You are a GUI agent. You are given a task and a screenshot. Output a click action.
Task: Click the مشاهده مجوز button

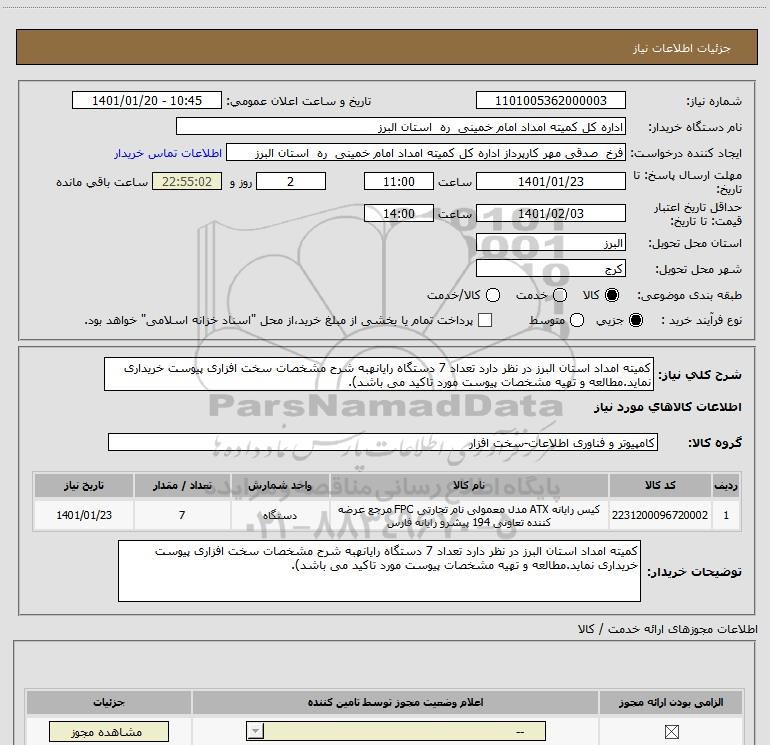tap(109, 732)
